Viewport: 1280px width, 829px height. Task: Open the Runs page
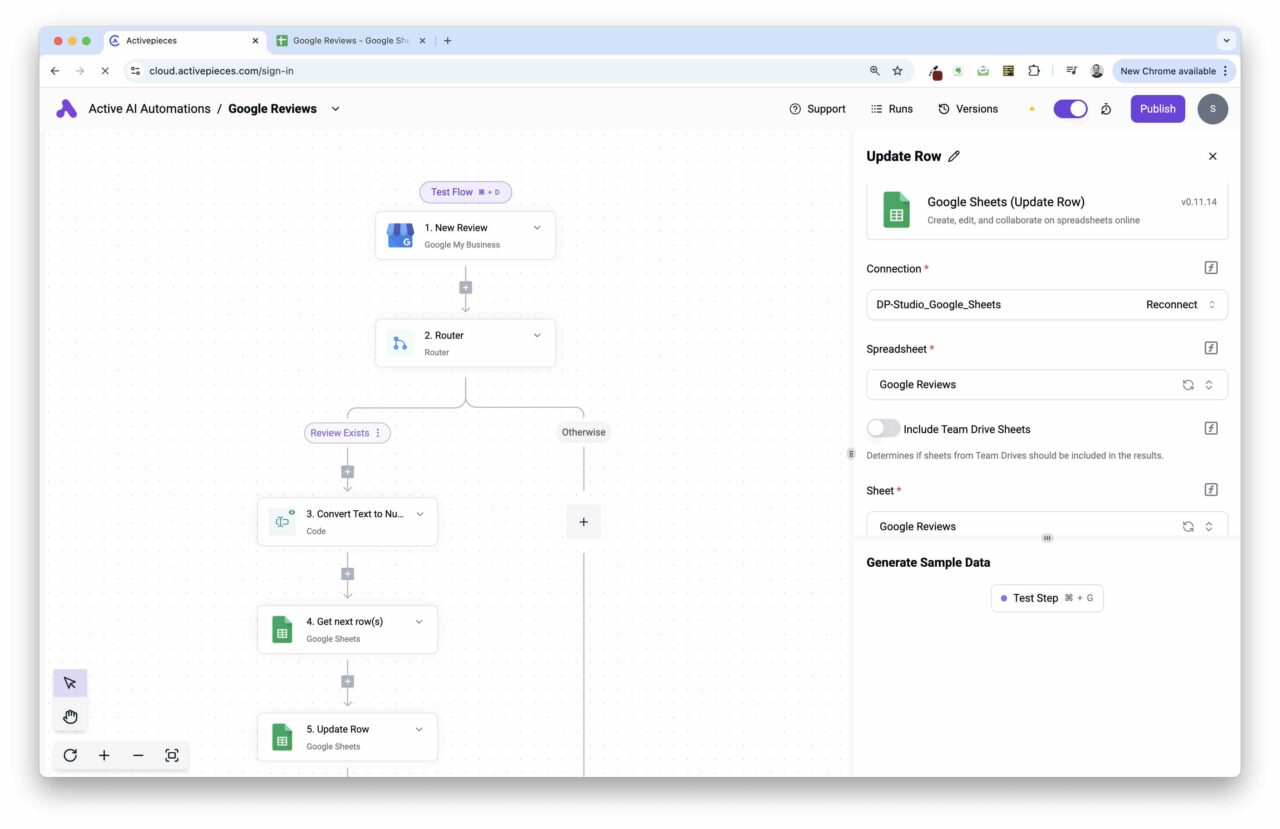point(892,109)
